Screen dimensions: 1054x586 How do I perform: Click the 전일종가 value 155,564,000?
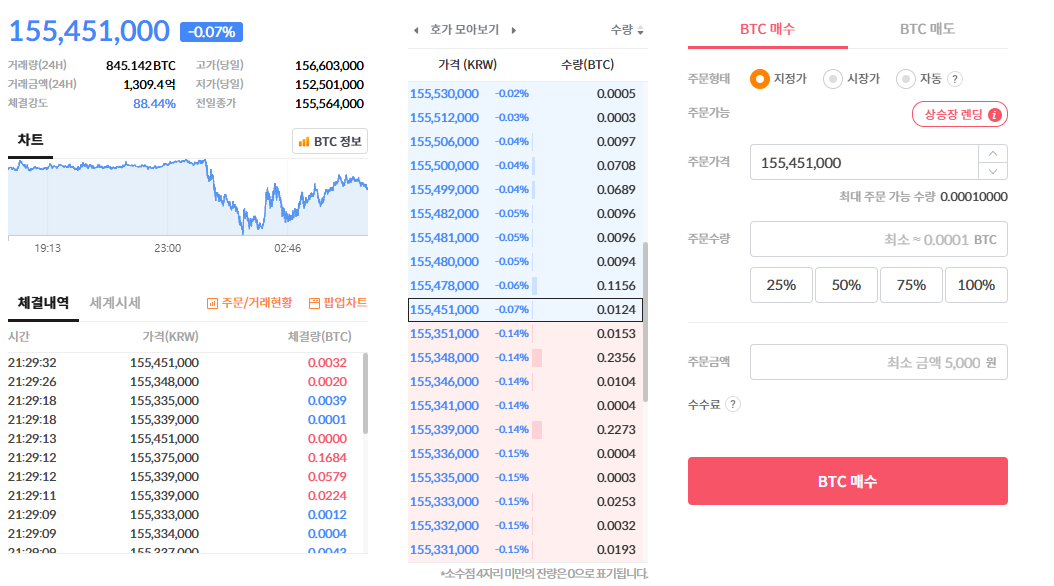(x=329, y=104)
